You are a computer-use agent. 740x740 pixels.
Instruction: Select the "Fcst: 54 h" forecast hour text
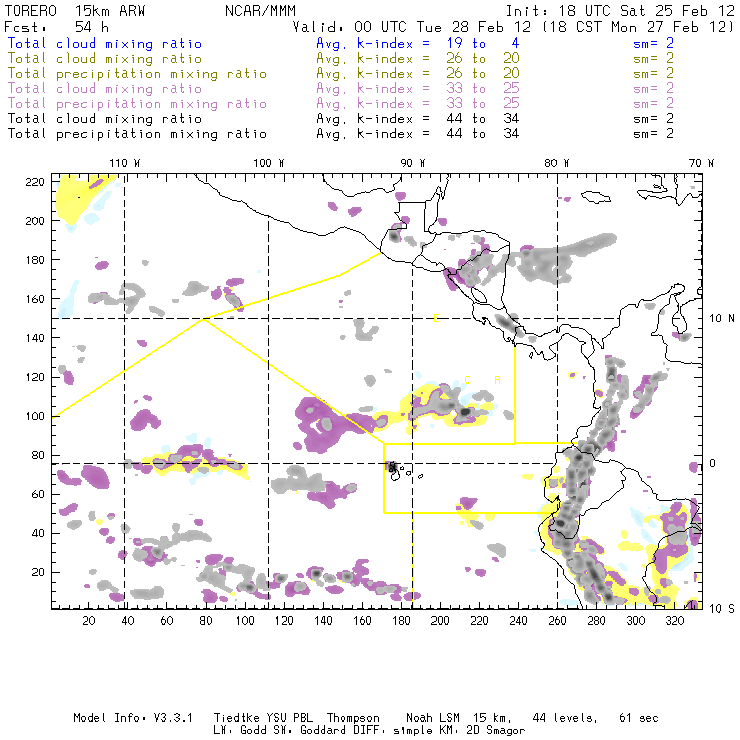coord(57,27)
